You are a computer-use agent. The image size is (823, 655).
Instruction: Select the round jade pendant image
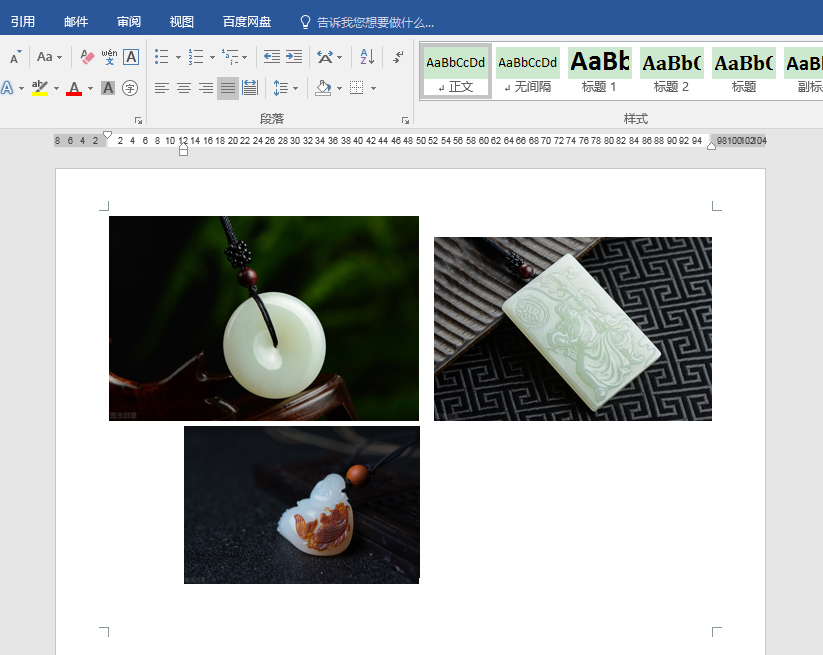point(264,318)
